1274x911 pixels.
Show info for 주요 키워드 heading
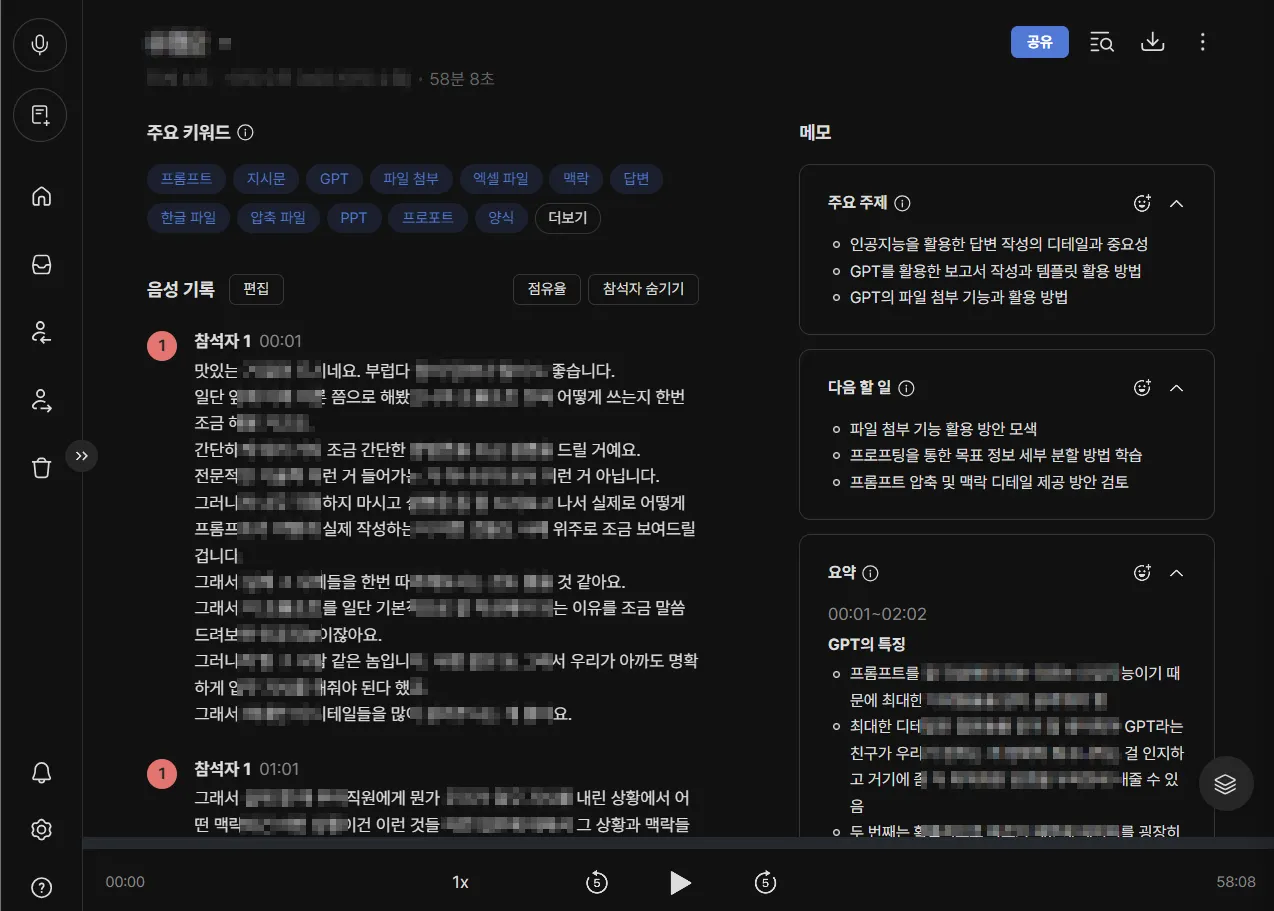click(x=246, y=132)
